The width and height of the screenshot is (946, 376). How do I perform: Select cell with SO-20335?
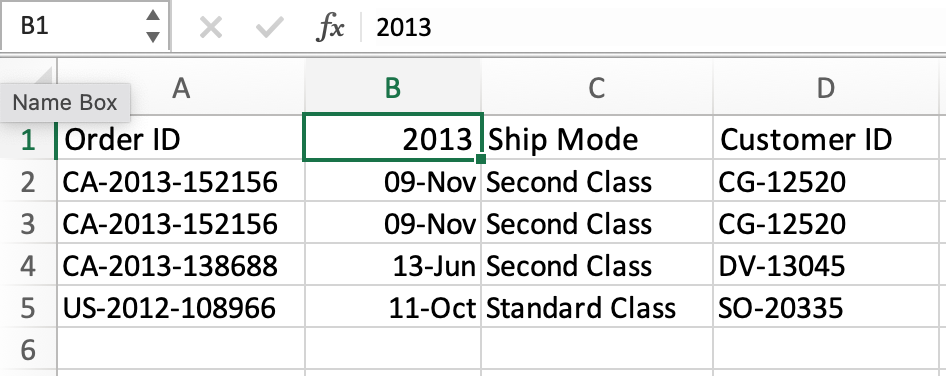pos(825,308)
